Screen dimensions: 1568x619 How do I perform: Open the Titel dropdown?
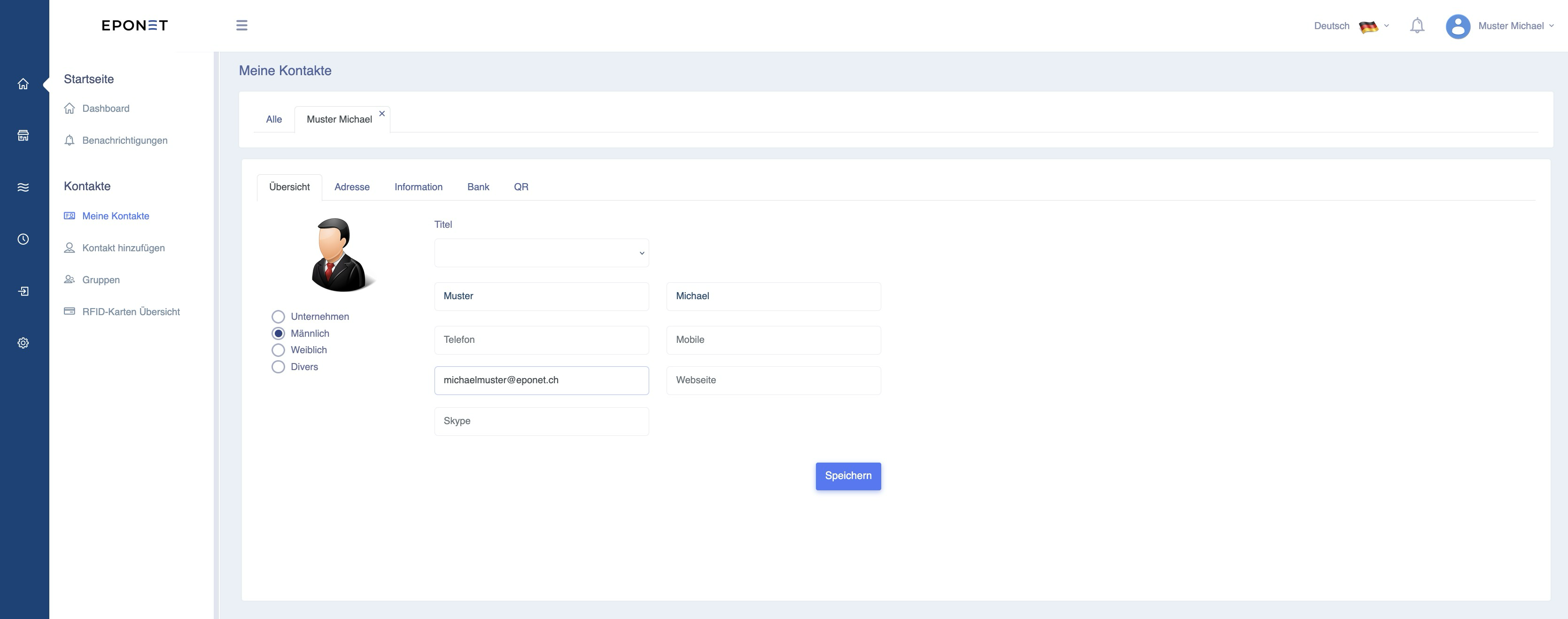[x=542, y=253]
